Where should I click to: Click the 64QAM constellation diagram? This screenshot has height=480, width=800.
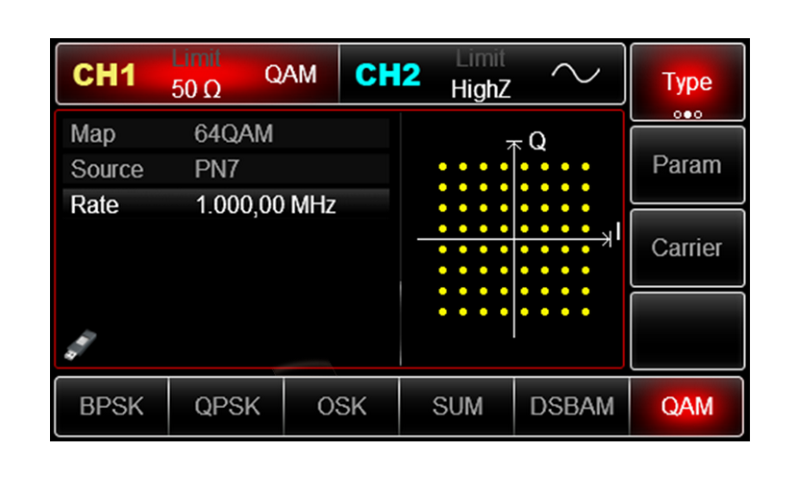coord(514,238)
